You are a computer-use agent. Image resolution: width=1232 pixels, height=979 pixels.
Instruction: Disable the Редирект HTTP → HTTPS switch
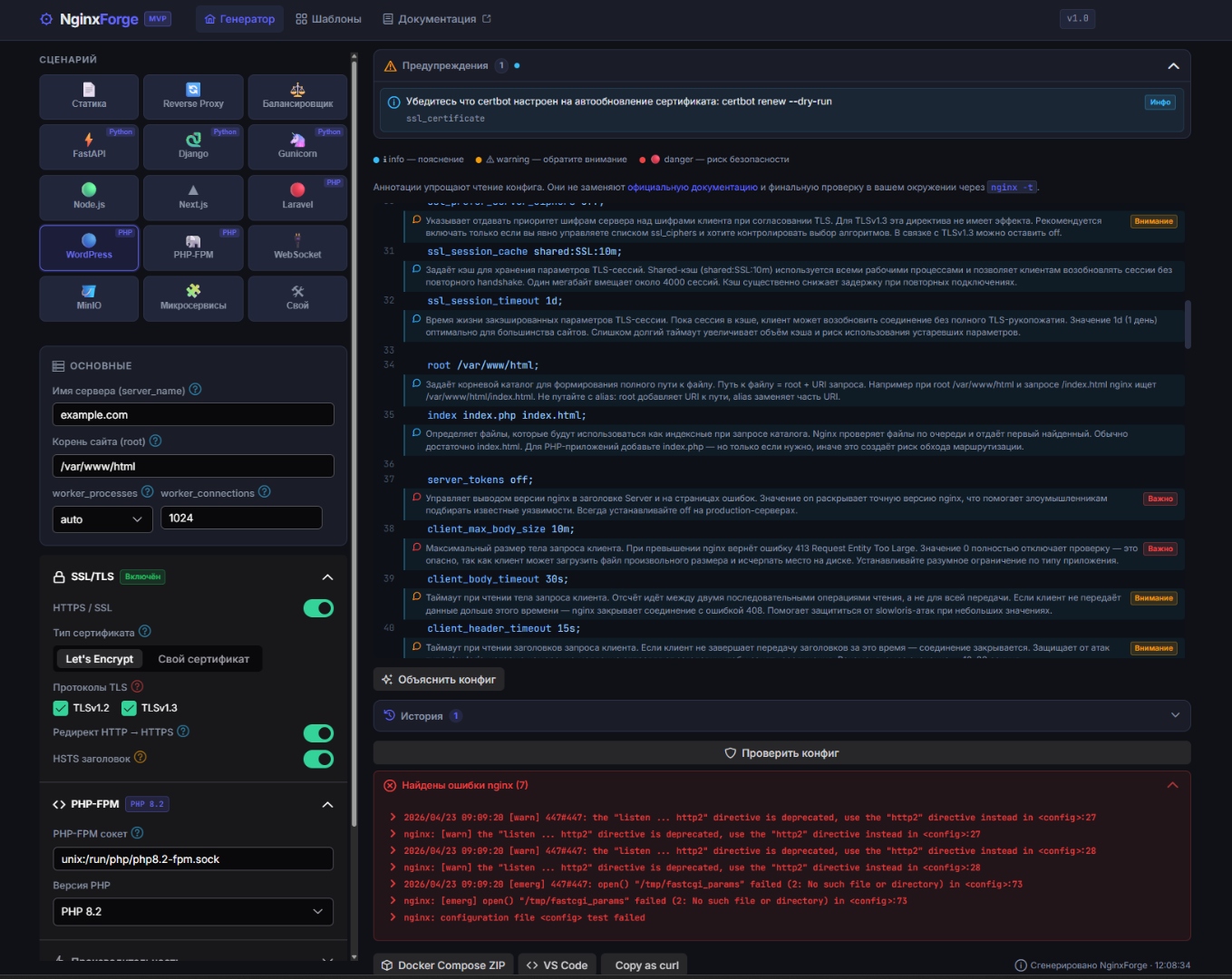318,732
